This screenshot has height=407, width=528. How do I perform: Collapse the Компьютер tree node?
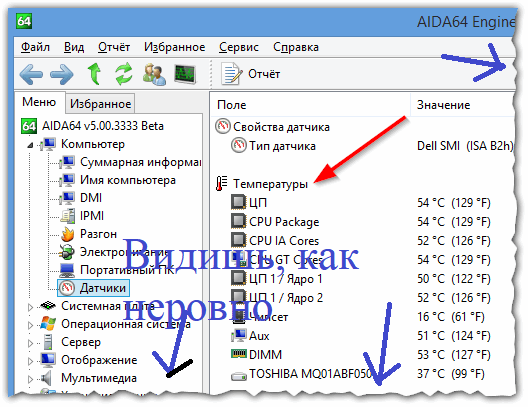pyautogui.click(x=30, y=145)
